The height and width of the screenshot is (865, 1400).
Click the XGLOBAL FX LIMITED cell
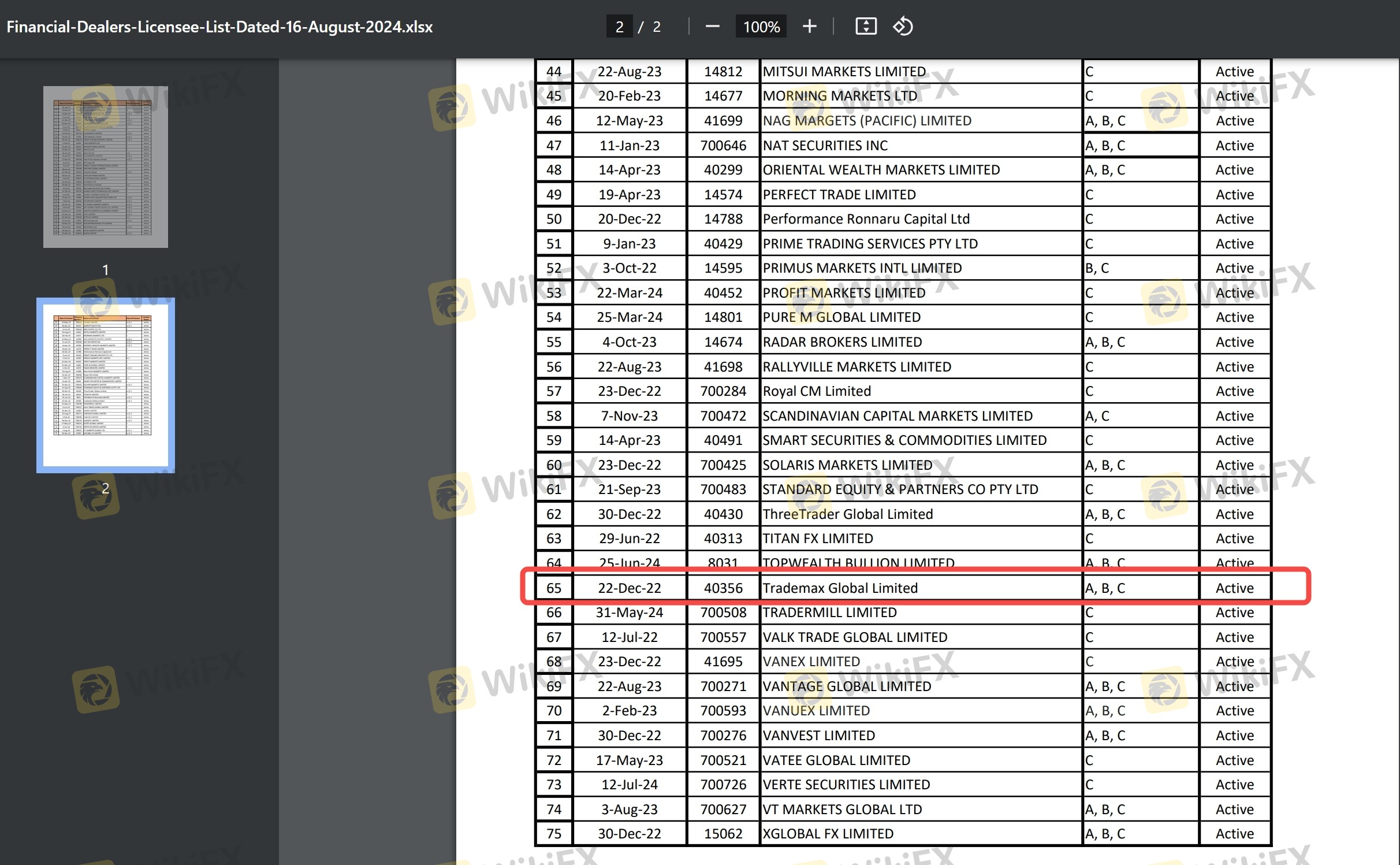click(828, 833)
